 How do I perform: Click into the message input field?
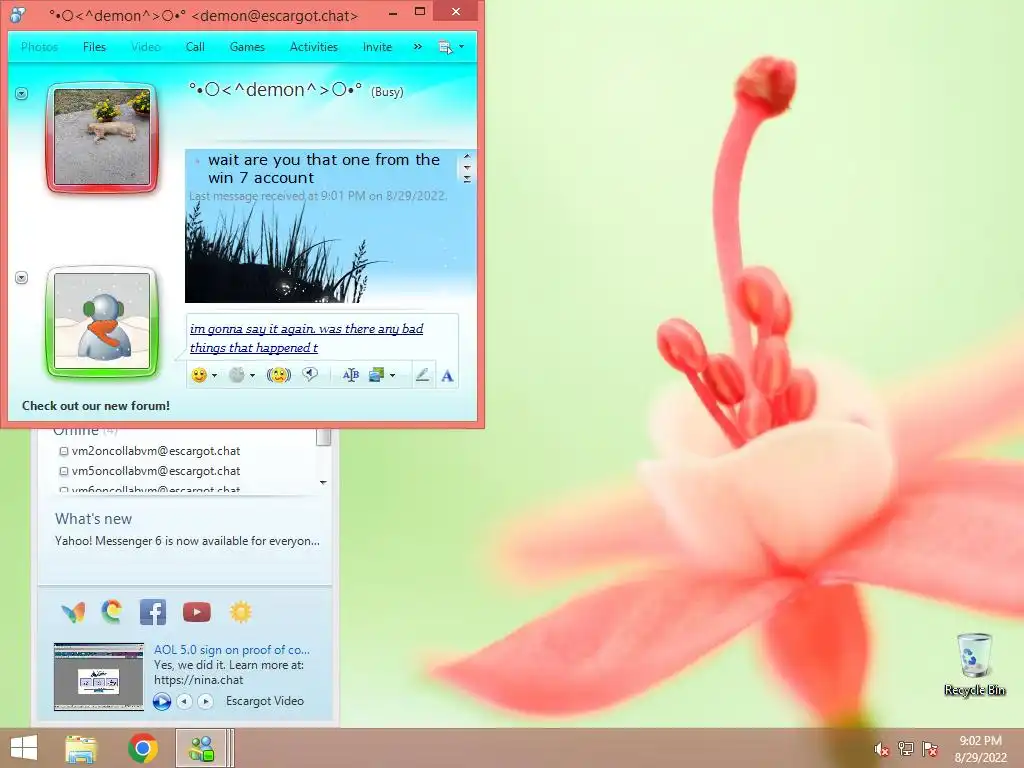(323, 338)
